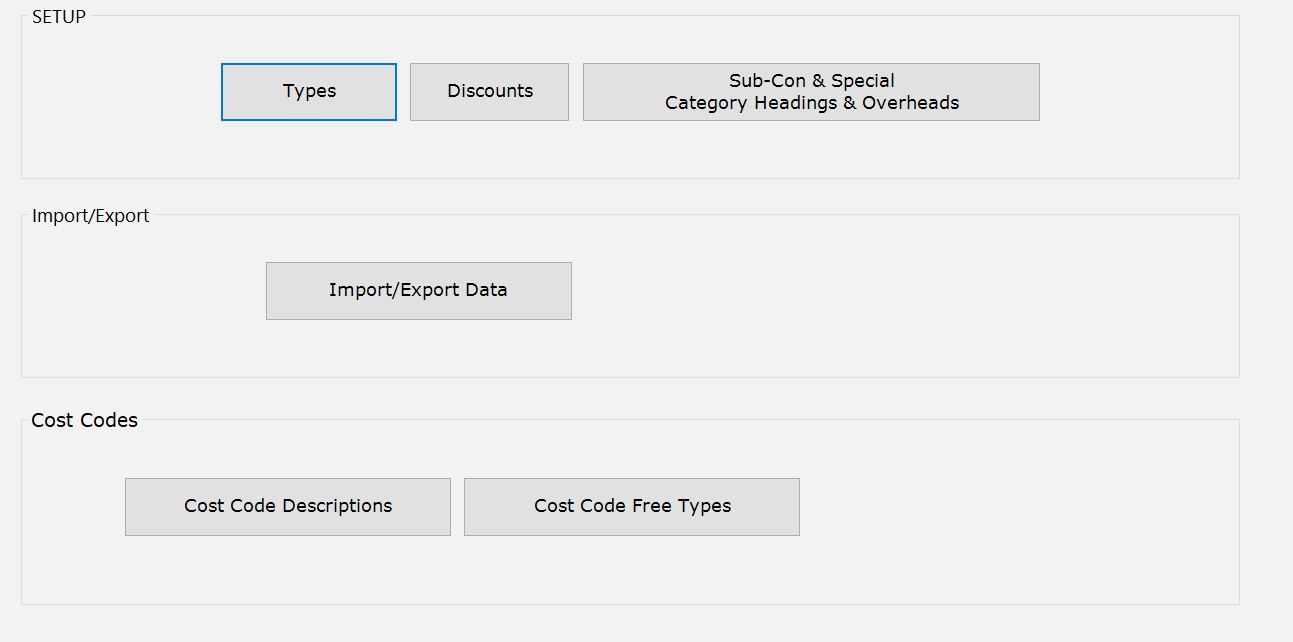Select the first button in the SETUP section

(x=308, y=91)
